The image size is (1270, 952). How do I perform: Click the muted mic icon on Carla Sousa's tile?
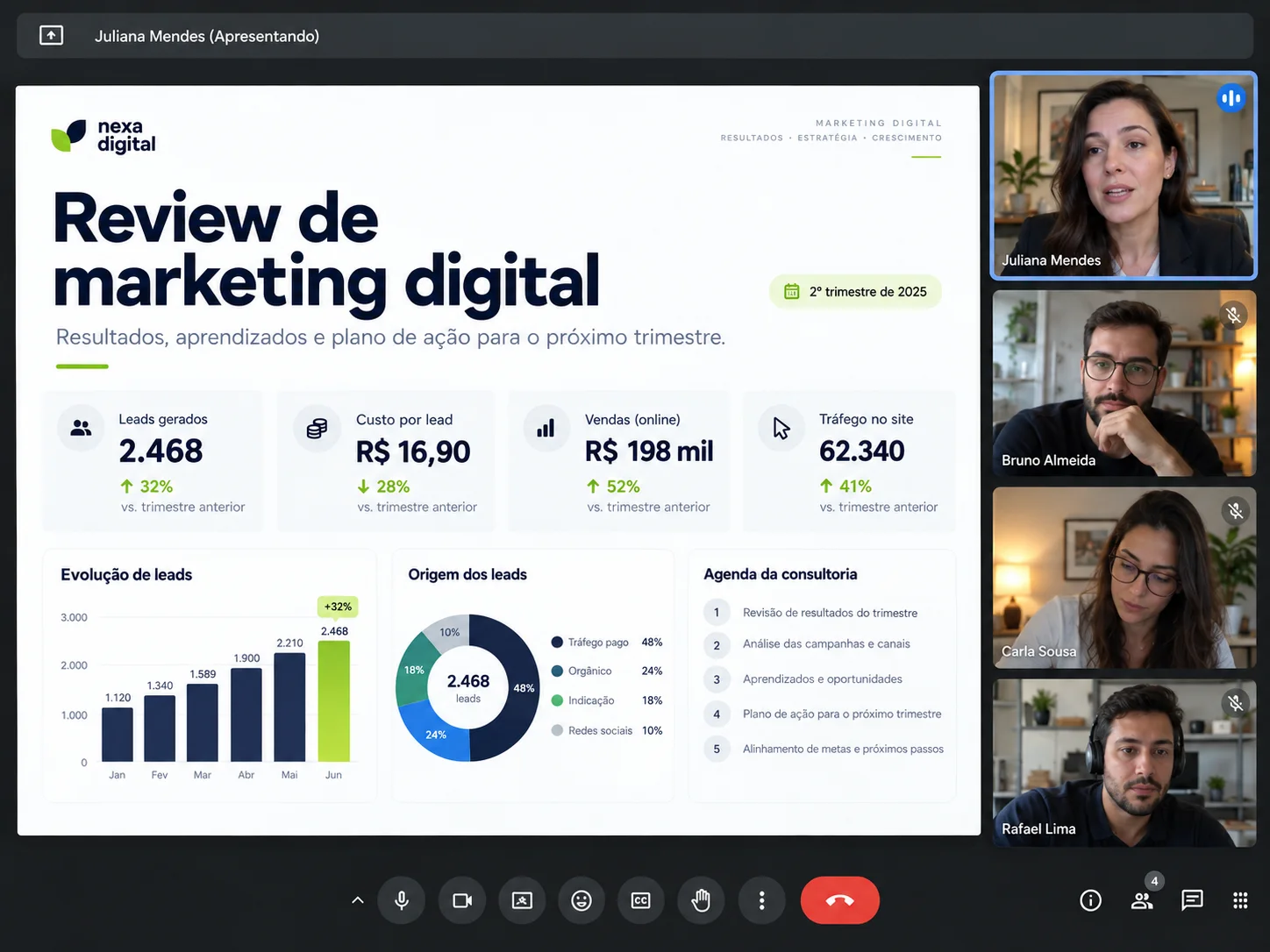point(1235,511)
